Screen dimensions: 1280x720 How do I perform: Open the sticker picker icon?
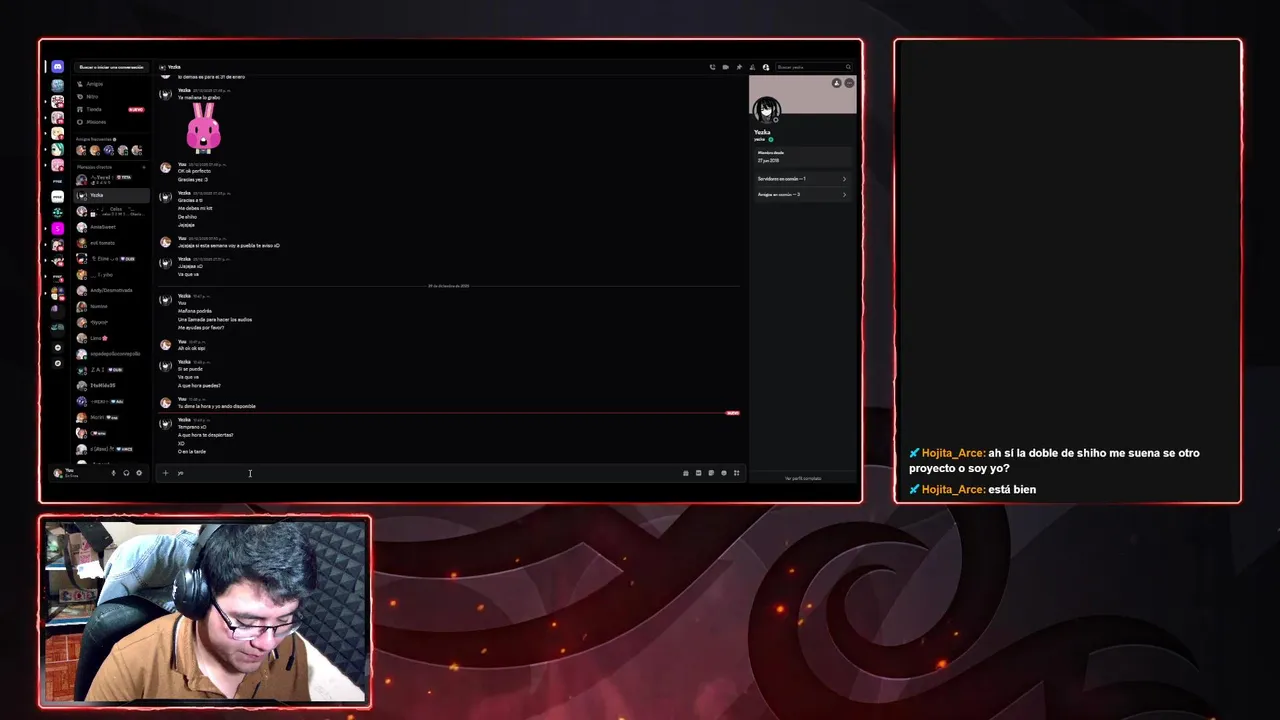[x=711, y=473]
